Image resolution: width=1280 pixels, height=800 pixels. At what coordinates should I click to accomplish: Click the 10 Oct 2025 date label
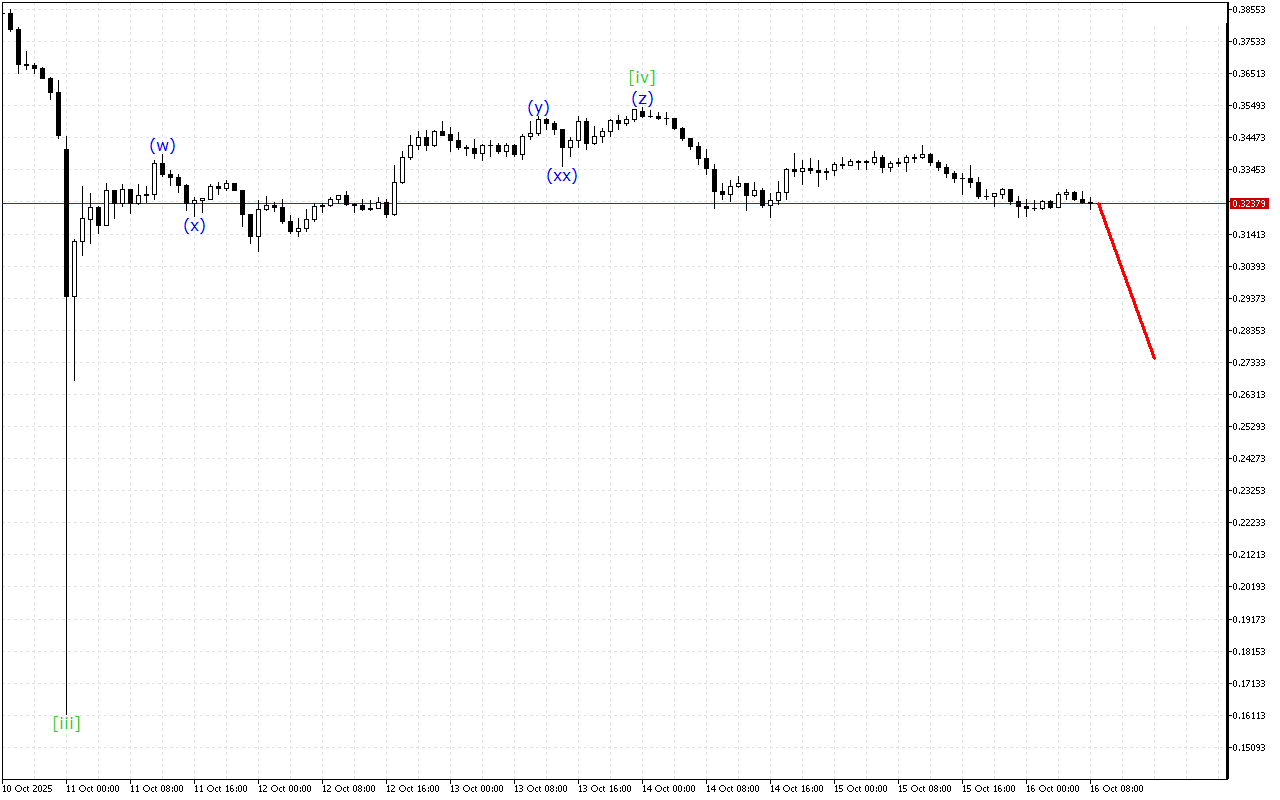point(27,789)
